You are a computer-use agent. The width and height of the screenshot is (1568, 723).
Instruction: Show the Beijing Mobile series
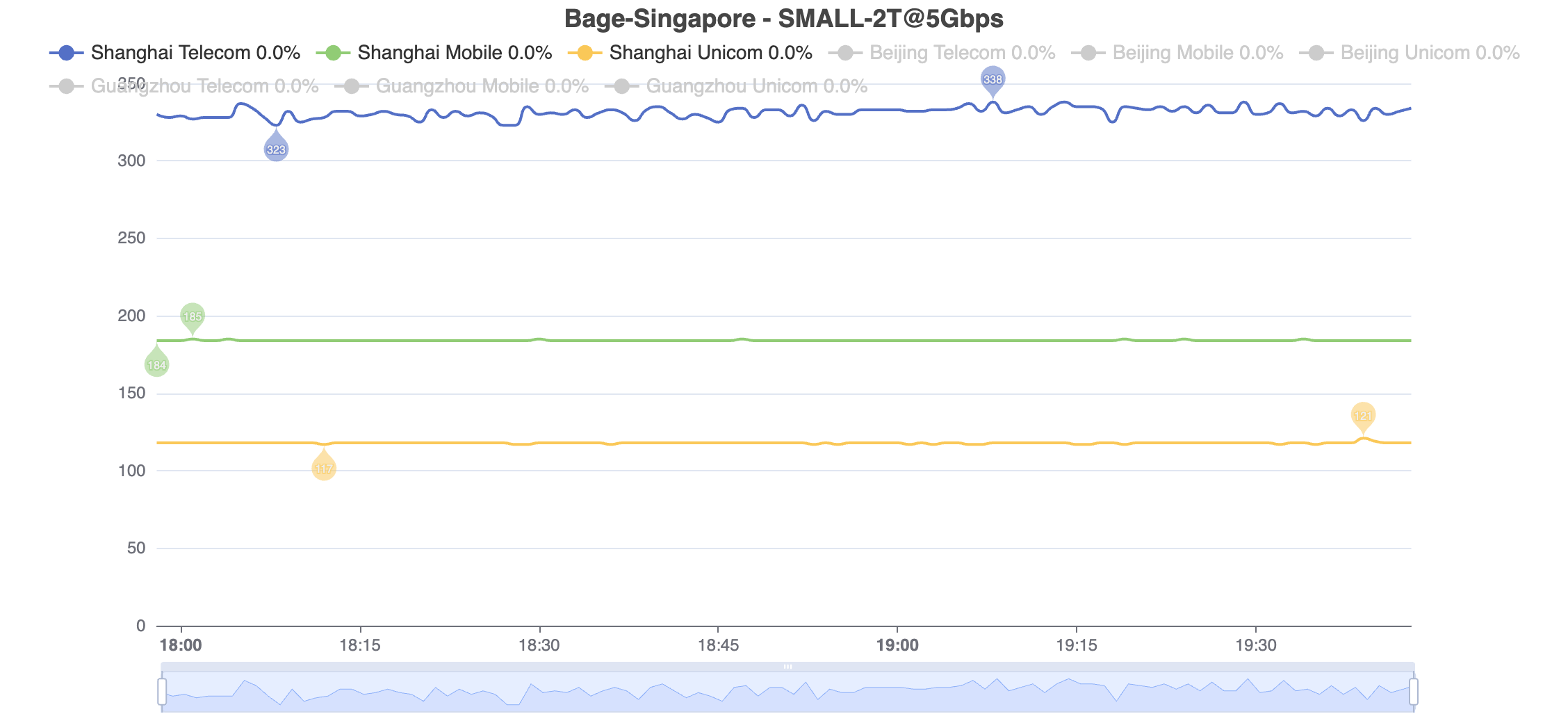pos(1177,53)
